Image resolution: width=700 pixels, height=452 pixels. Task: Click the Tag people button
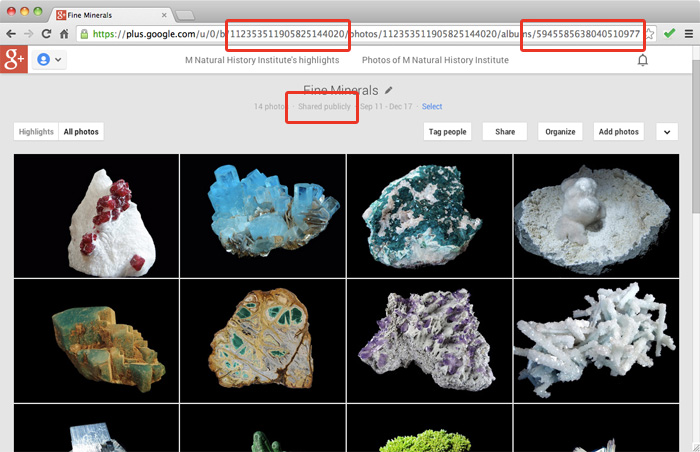point(447,132)
